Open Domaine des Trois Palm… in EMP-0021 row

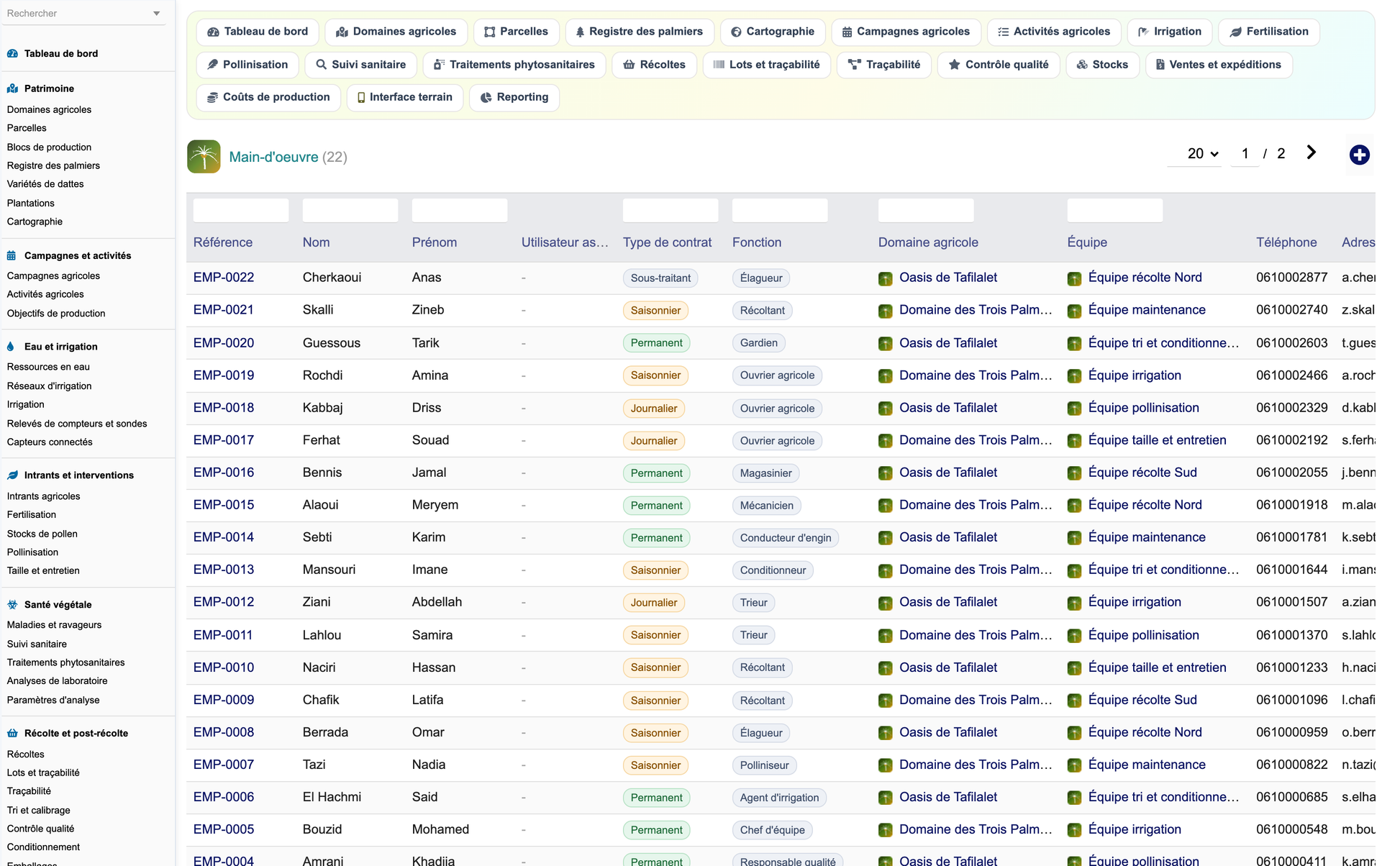pos(976,310)
